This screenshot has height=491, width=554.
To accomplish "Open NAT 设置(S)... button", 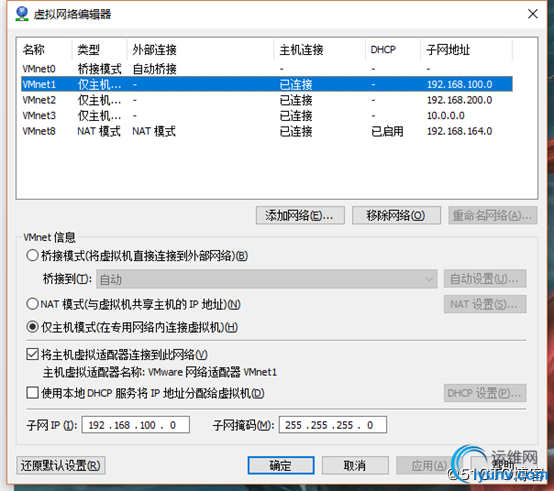I will coord(485,304).
